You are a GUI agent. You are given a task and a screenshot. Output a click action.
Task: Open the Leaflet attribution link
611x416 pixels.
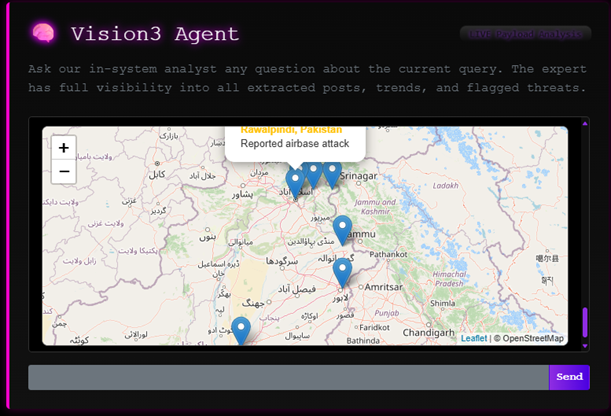pyautogui.click(x=474, y=338)
